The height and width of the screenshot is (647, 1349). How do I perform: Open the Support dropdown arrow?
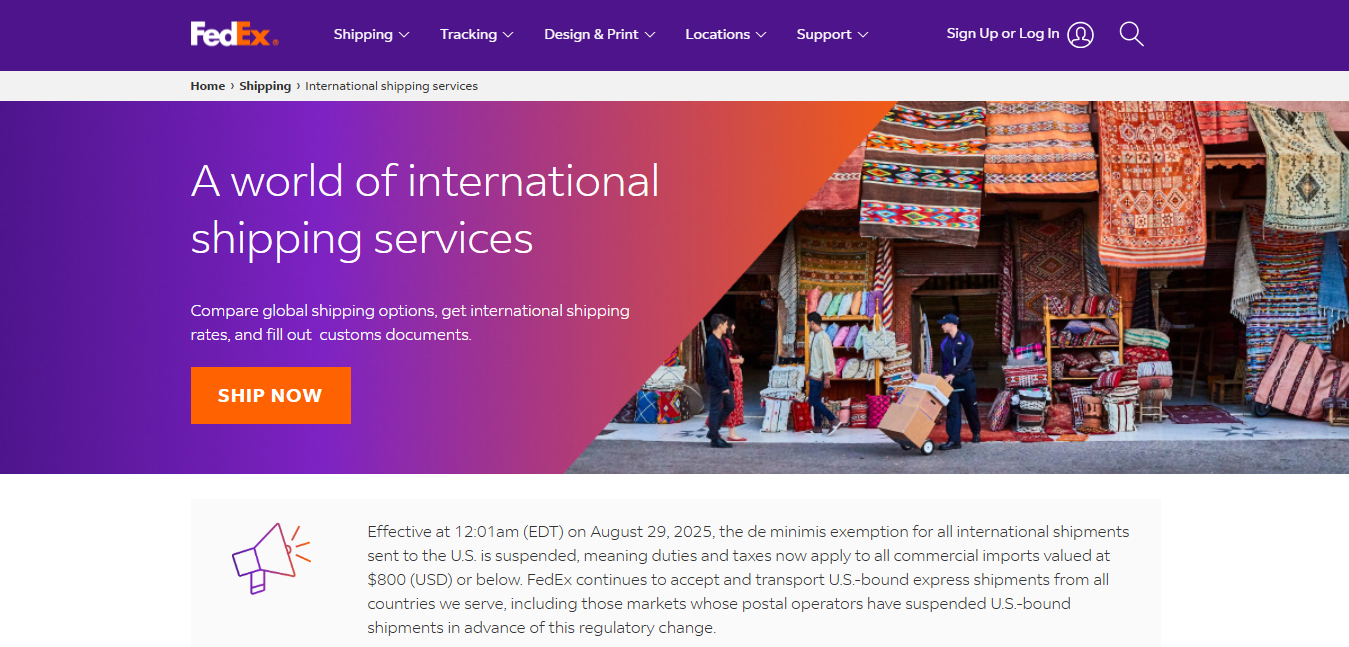(x=865, y=34)
